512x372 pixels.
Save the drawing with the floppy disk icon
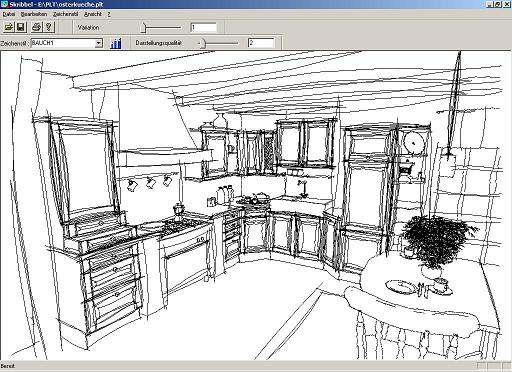[x=21, y=27]
